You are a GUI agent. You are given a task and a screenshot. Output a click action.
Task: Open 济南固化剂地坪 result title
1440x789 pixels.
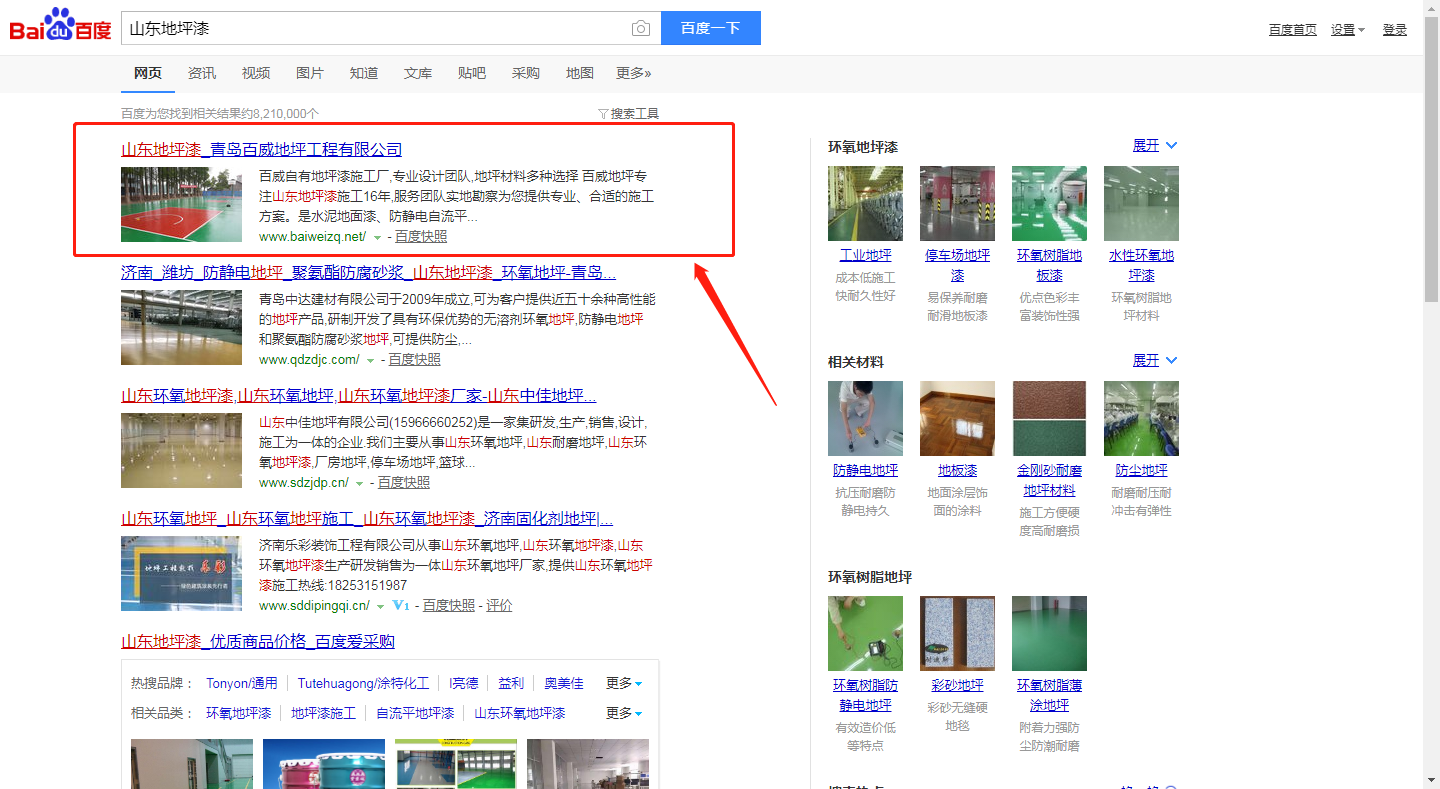pyautogui.click(x=367, y=519)
